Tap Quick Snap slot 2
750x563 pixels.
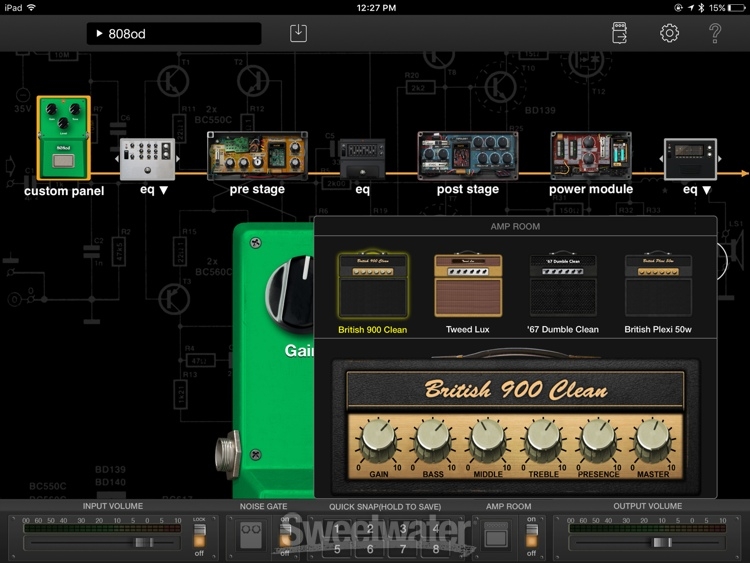(x=370, y=528)
